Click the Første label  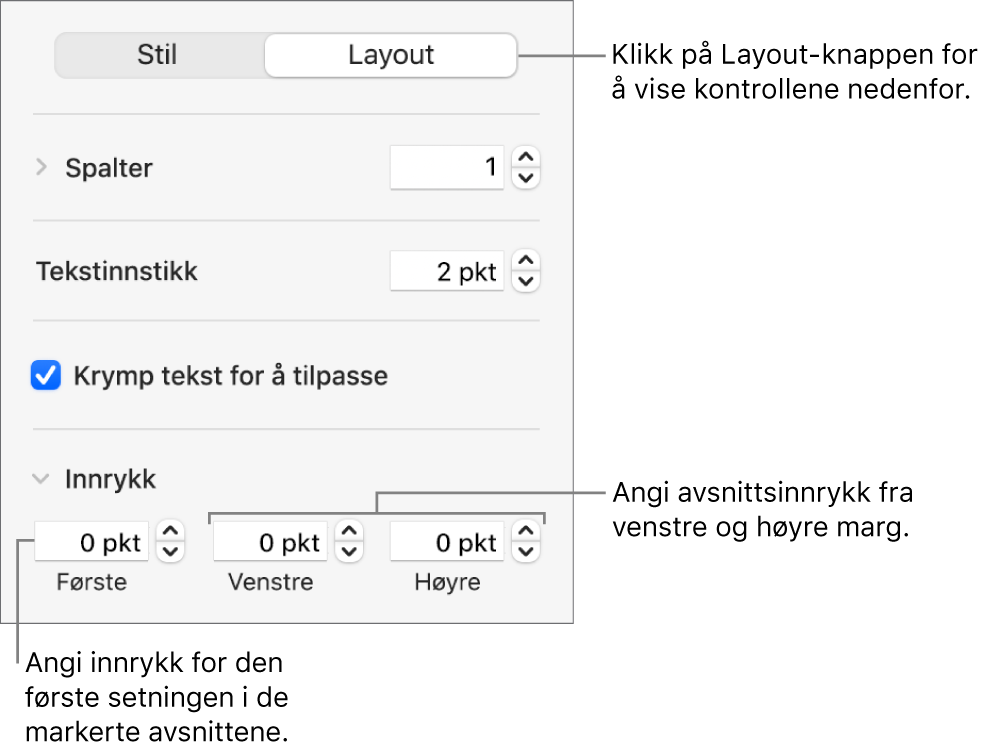(x=92, y=582)
